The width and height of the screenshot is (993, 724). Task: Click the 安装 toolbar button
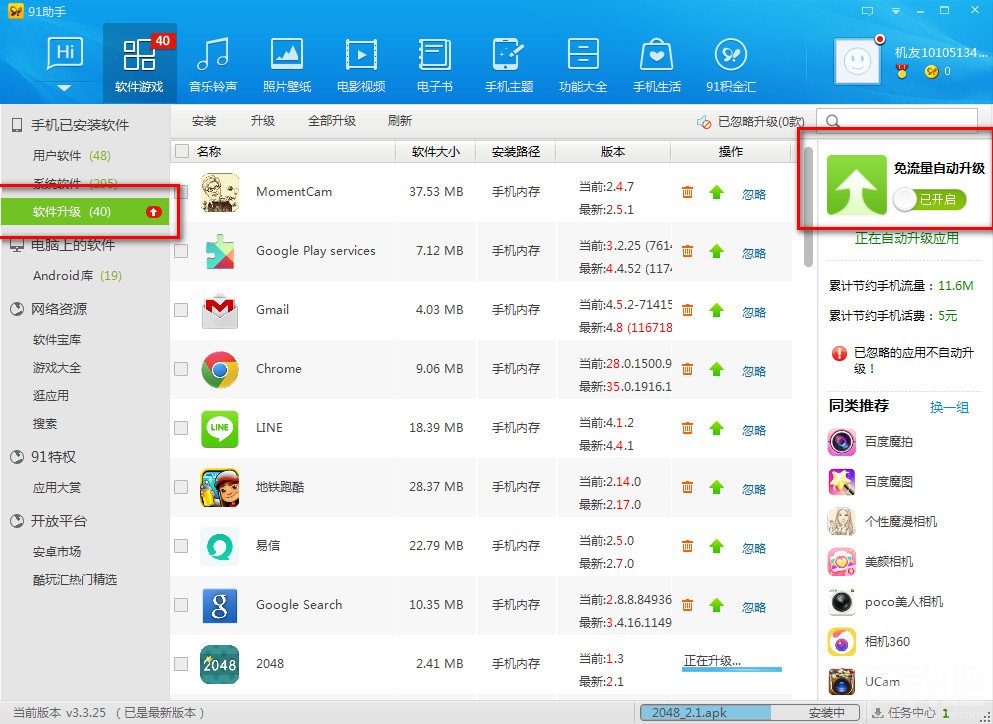click(204, 120)
